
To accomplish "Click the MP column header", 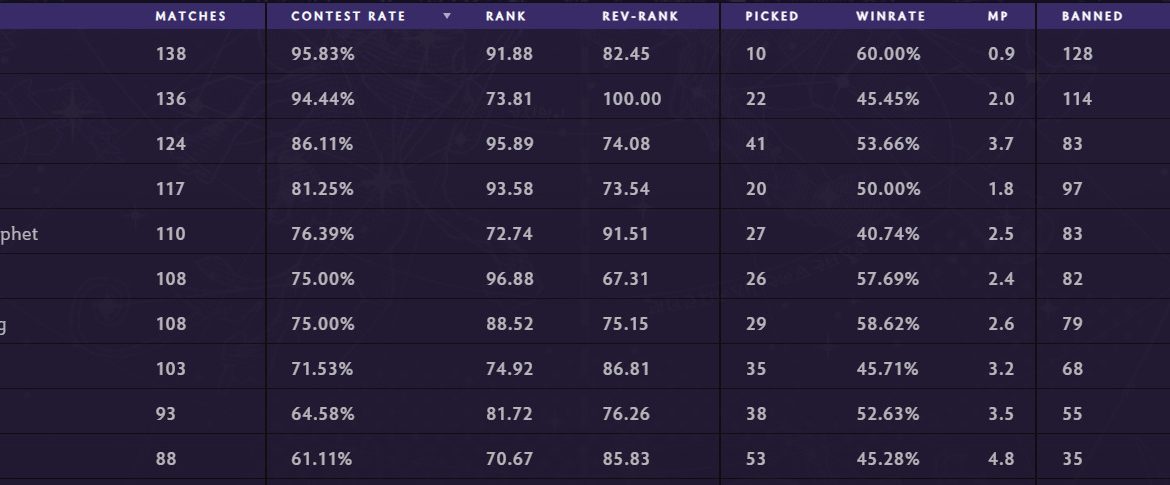I will (x=999, y=16).
